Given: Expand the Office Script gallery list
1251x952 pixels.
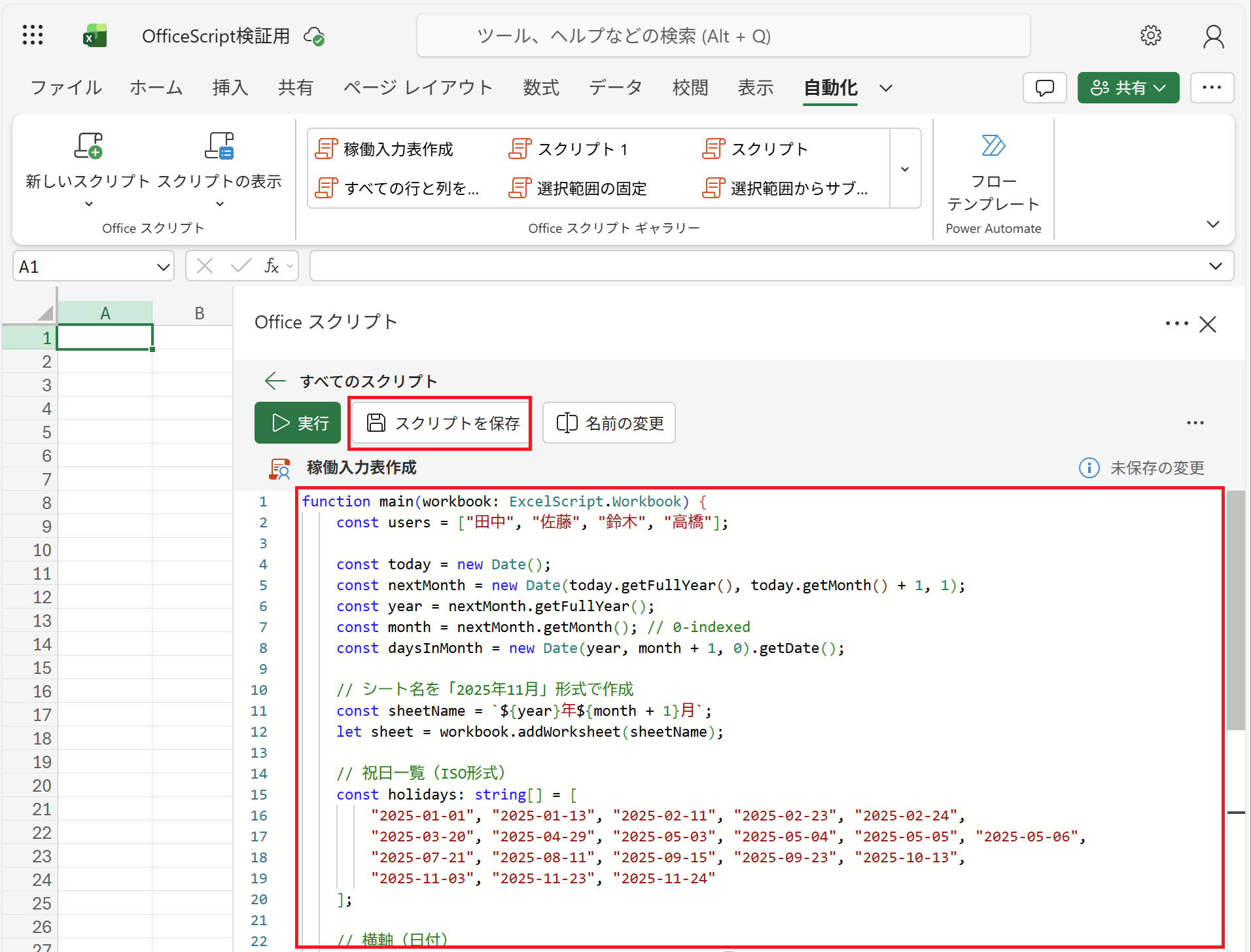Looking at the screenshot, I should (906, 169).
